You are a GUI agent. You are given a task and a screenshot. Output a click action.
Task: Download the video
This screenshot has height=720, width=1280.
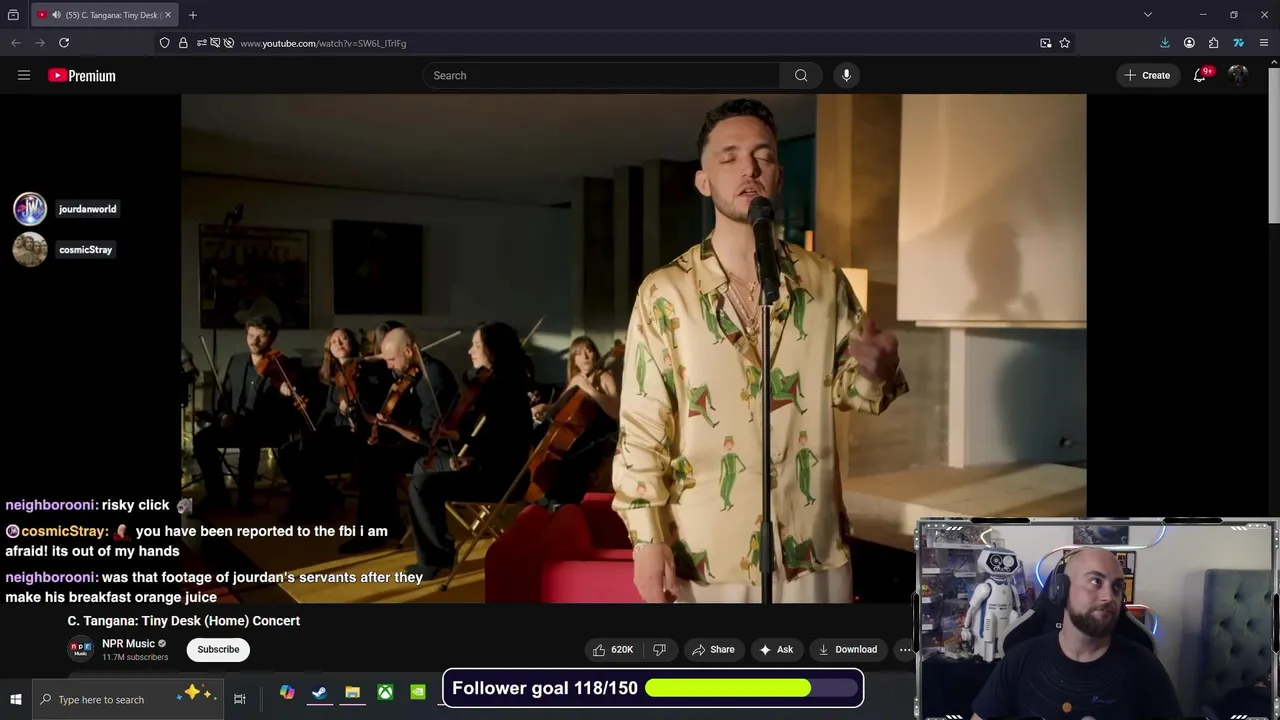click(847, 649)
